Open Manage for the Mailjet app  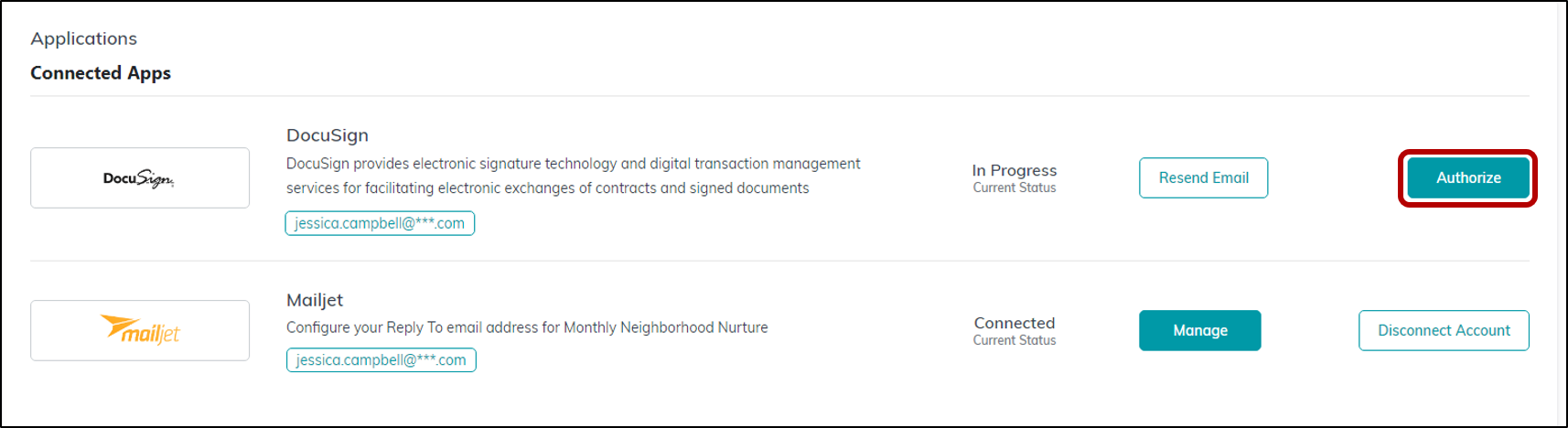[x=1200, y=330]
